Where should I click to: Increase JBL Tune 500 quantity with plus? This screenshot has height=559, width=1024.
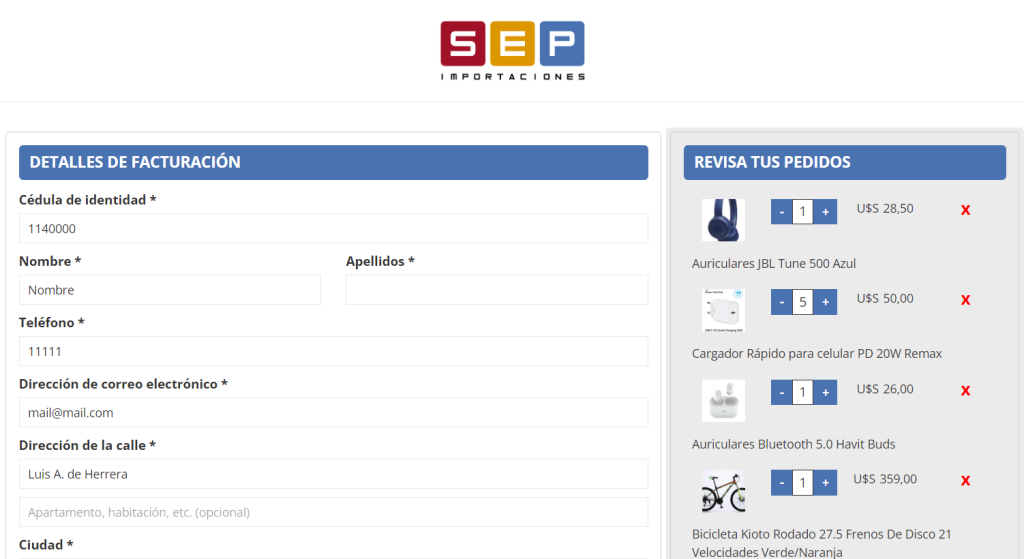825,212
